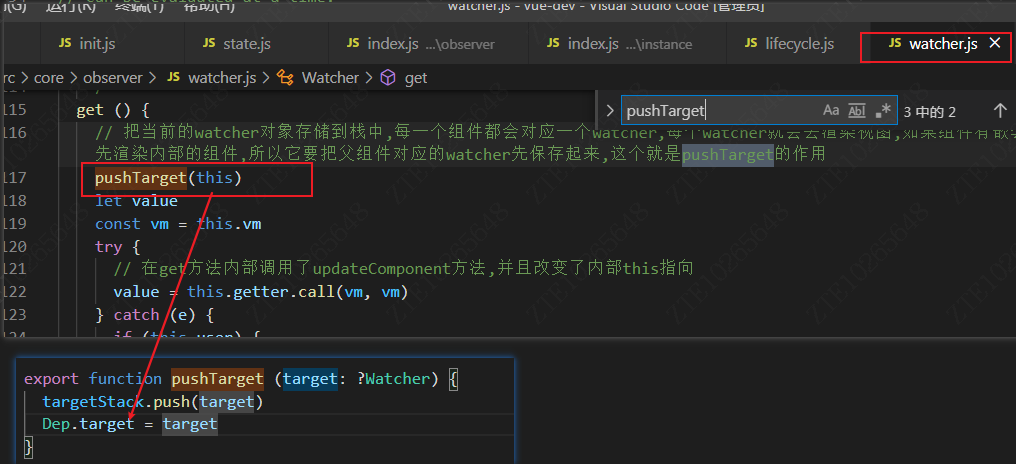Click the updateComponent comment on line 121
This screenshot has width=1016, height=464.
(403, 269)
